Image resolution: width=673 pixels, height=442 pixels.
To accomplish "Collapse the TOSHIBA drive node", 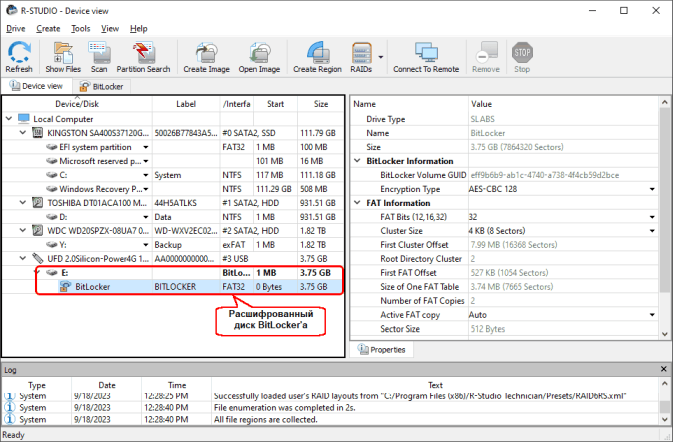I will pyautogui.click(x=23, y=203).
